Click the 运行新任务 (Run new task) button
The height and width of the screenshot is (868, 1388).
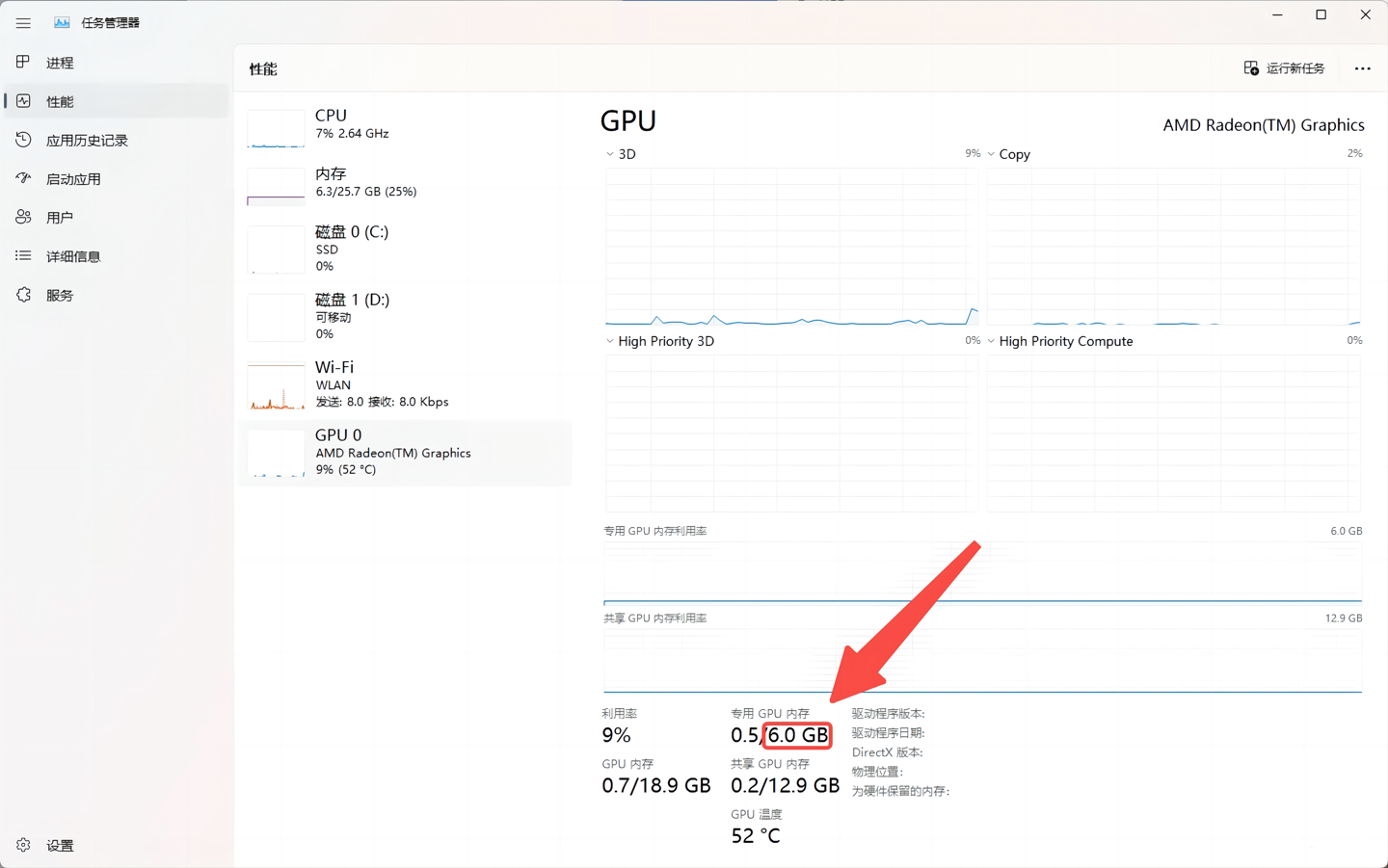coord(1284,68)
